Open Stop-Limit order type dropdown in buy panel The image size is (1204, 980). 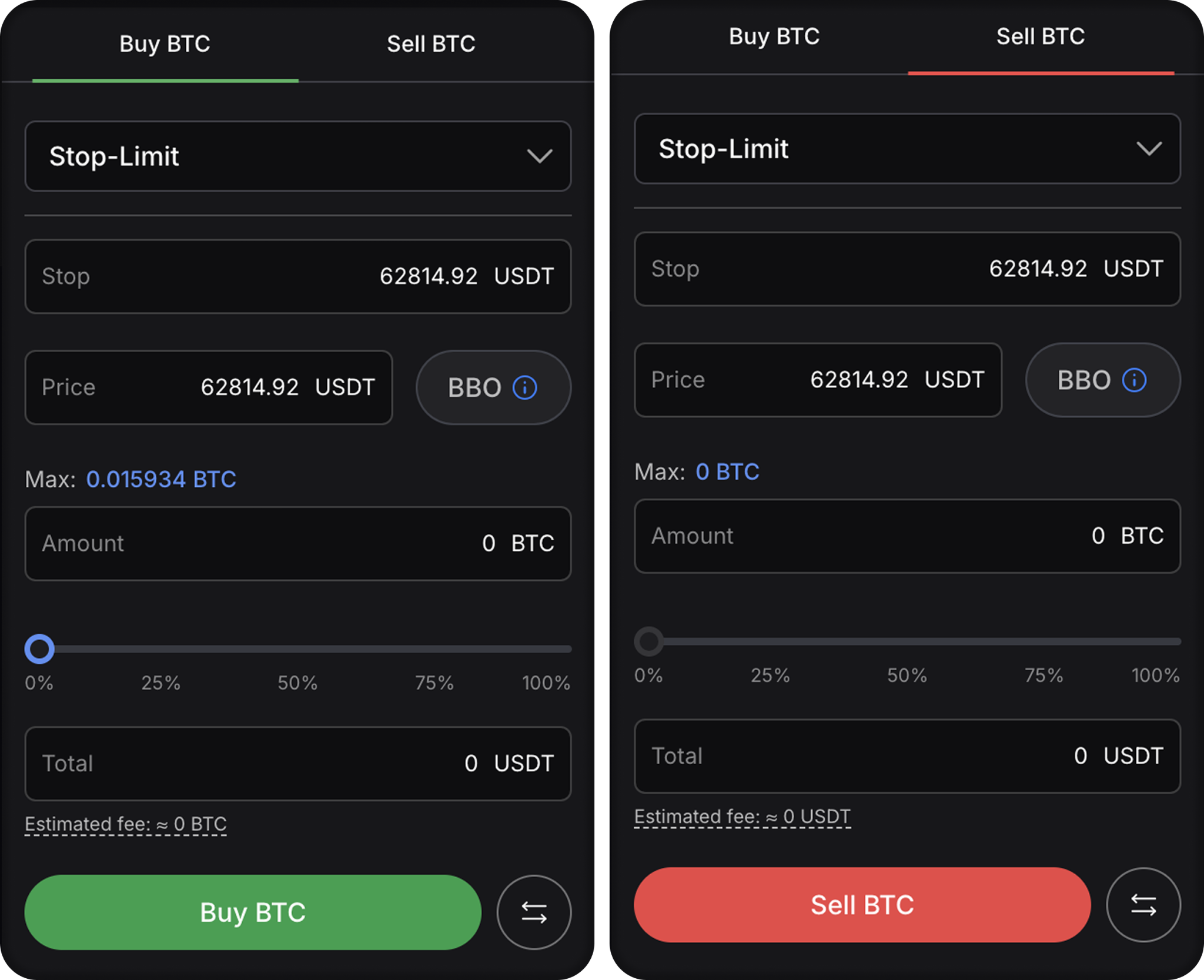(298, 156)
